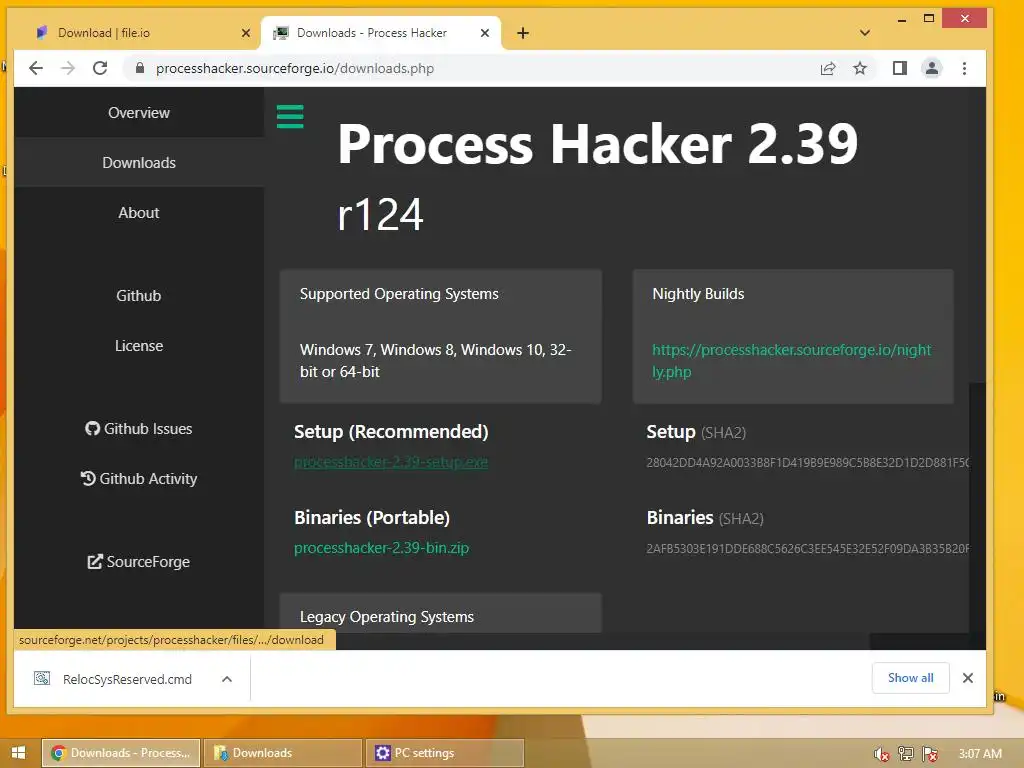Share this page using the share icon
This screenshot has height=768, width=1024.
point(827,68)
